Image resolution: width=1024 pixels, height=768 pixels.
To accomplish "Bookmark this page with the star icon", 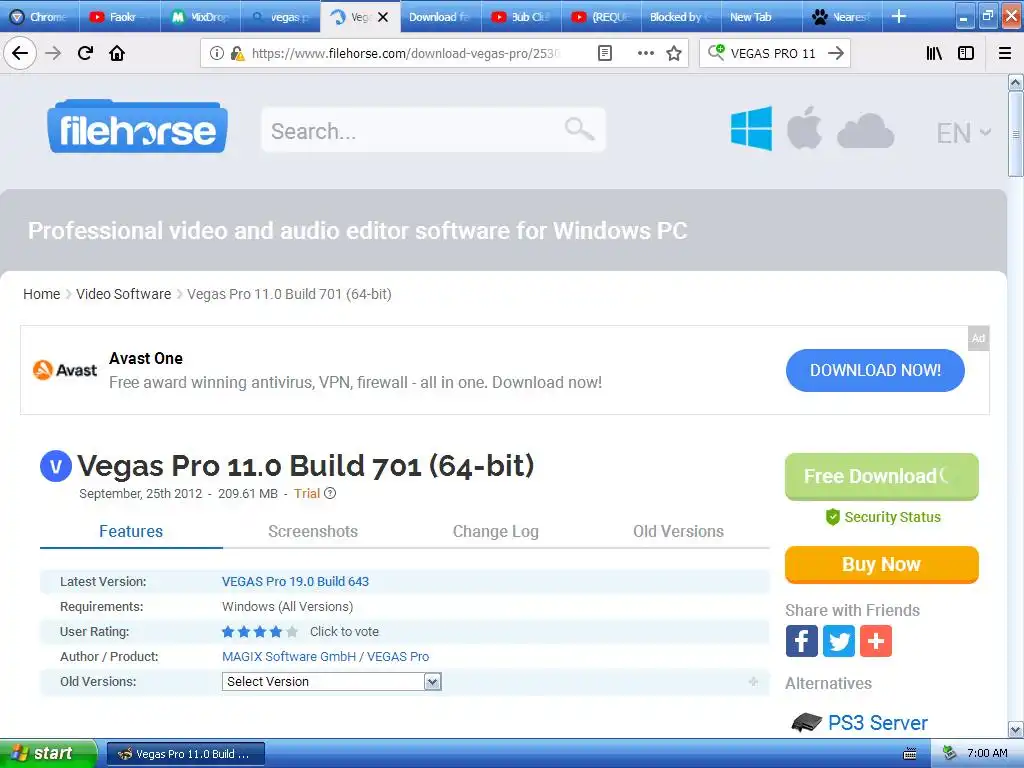I will coord(674,53).
